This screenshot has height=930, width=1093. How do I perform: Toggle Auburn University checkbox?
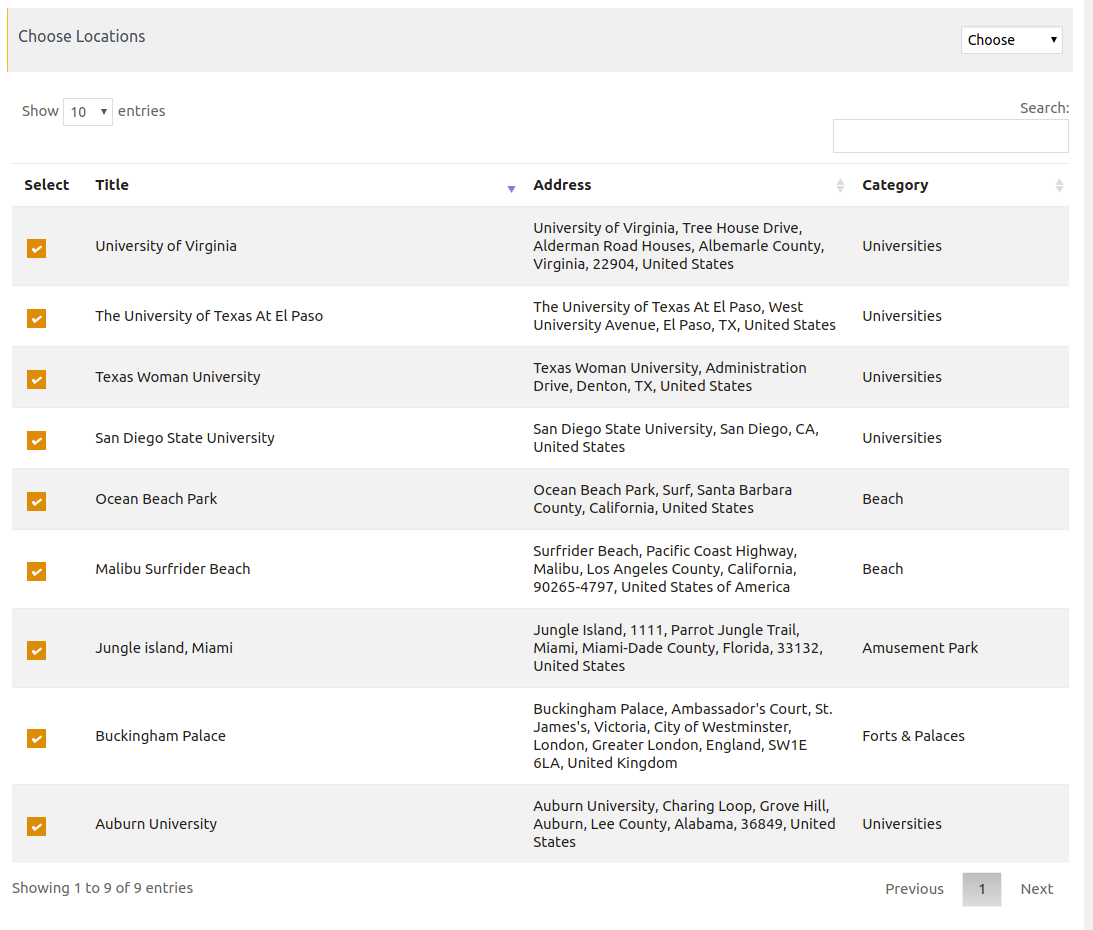[x=37, y=826]
